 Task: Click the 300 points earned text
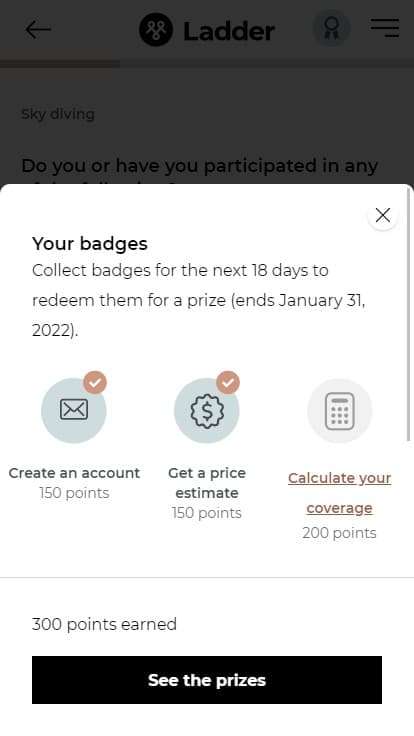[104, 624]
